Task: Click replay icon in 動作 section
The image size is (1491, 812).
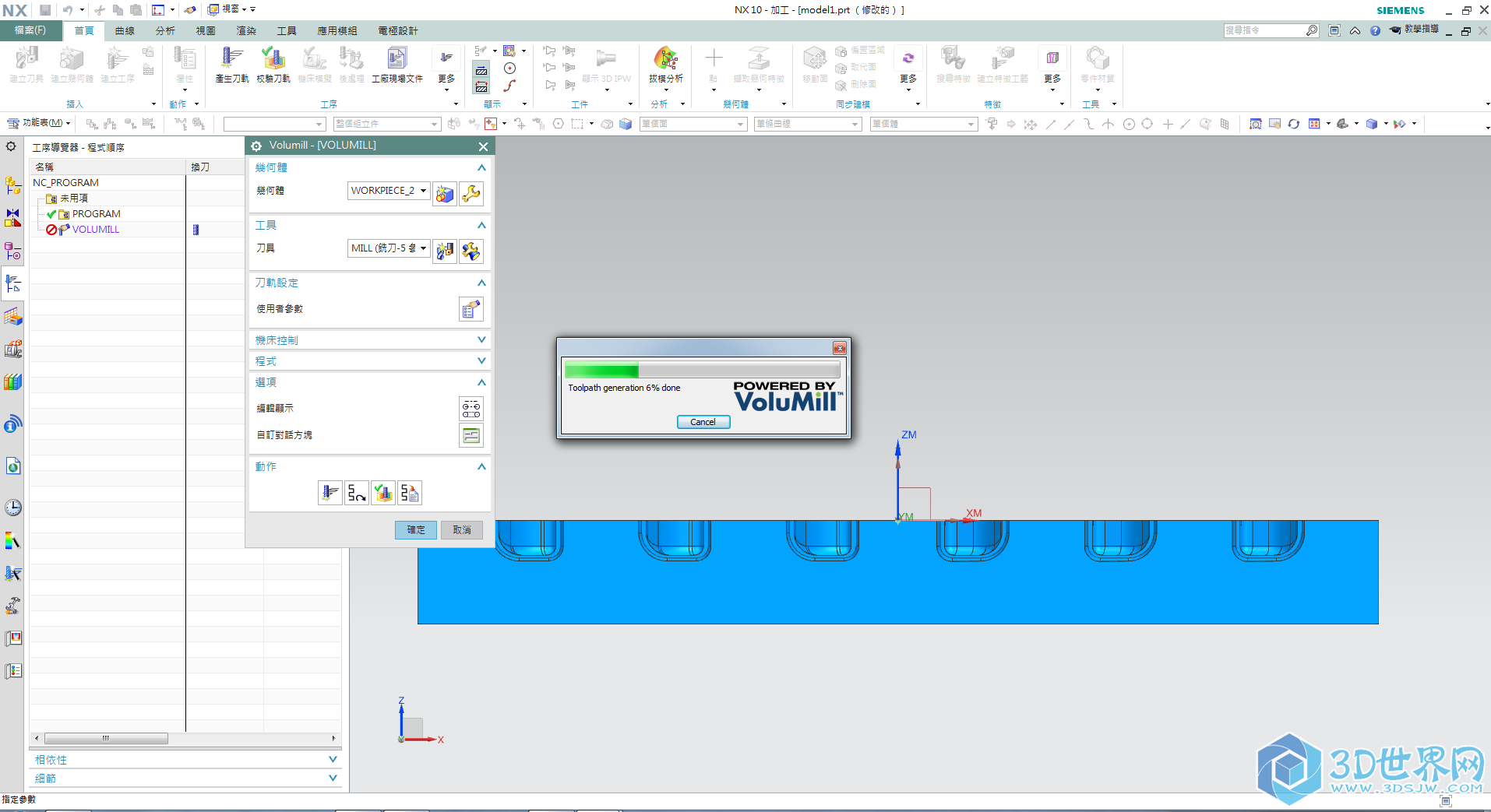Action: [357, 493]
